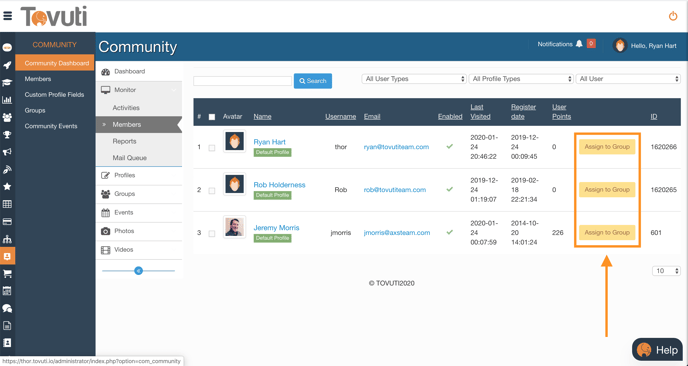Viewport: 688px width, 366px height.
Task: Open the graduation cap courses icon
Action: [7, 83]
